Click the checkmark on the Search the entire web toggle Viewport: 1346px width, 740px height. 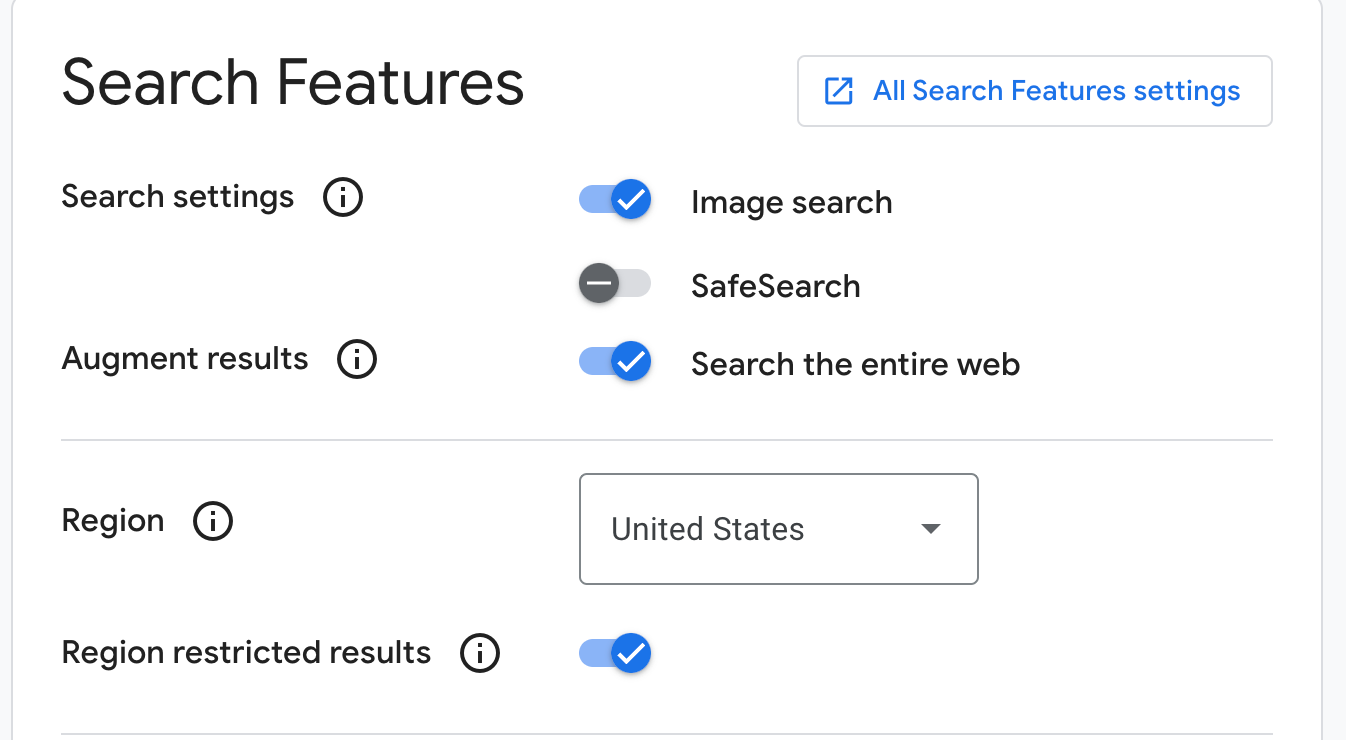[630, 361]
